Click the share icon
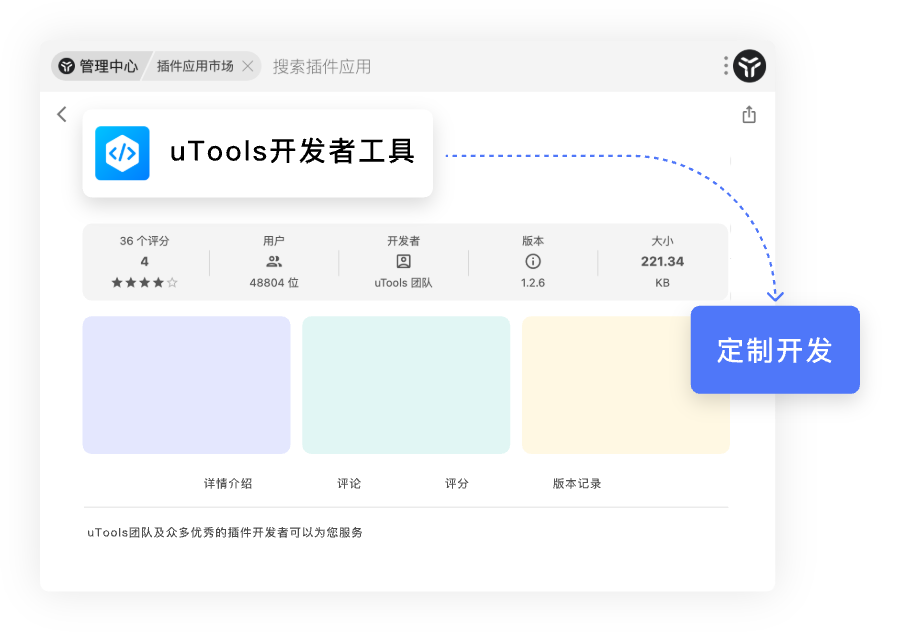 click(749, 115)
